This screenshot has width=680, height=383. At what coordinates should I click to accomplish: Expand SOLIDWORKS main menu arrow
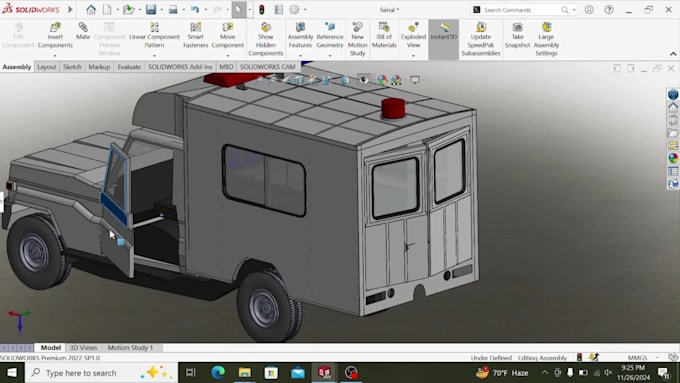(x=70, y=9)
